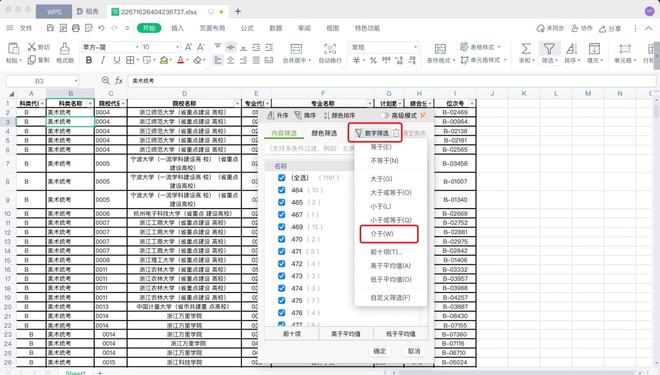Open the font size dropdown showing 10
The image size is (660, 375).
point(178,47)
